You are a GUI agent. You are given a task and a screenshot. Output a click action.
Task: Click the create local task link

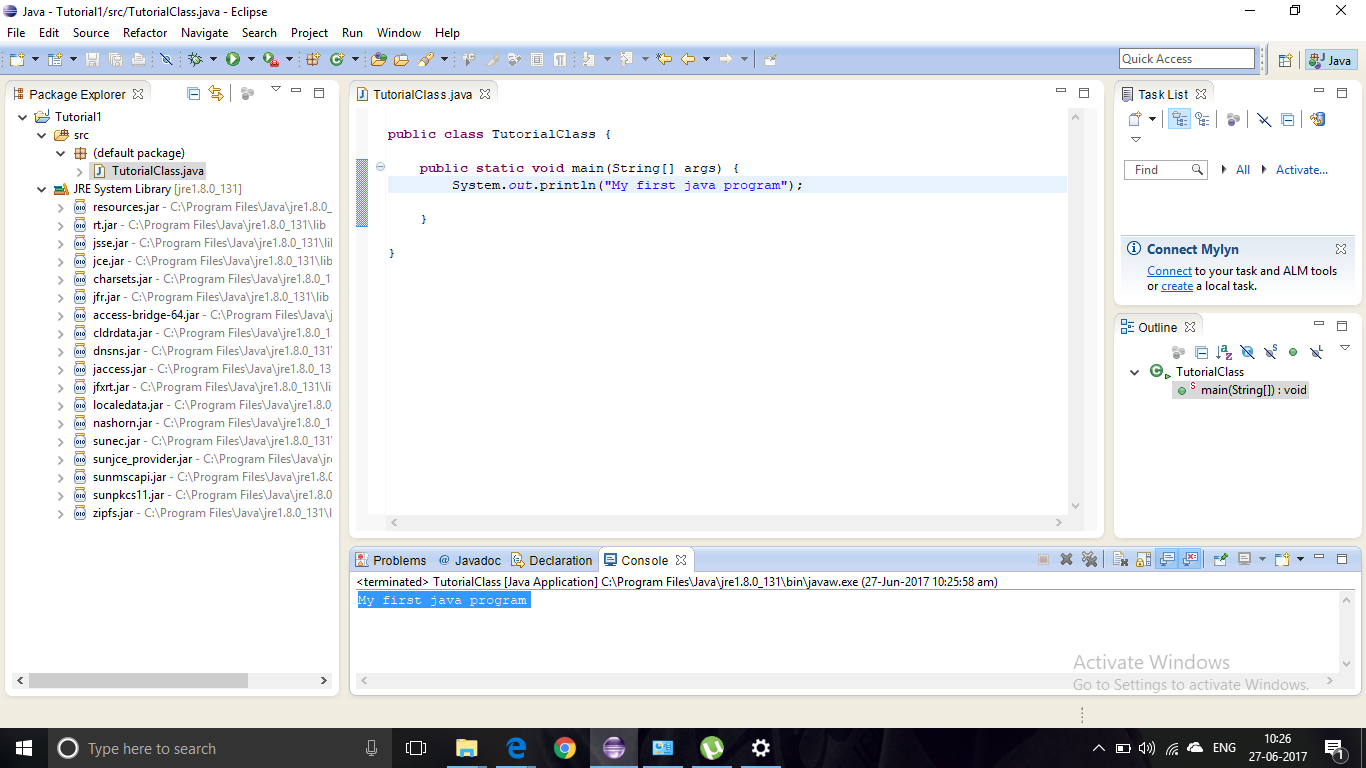(1177, 286)
